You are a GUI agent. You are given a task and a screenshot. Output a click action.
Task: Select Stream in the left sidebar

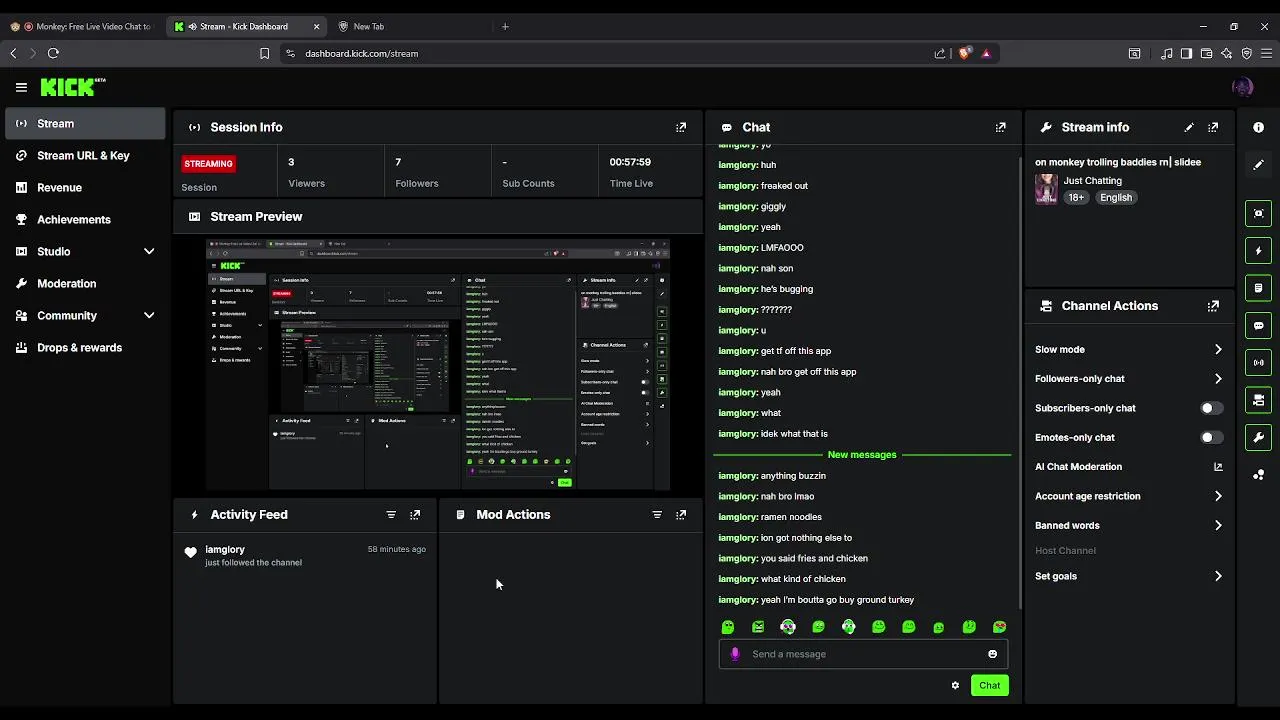85,123
